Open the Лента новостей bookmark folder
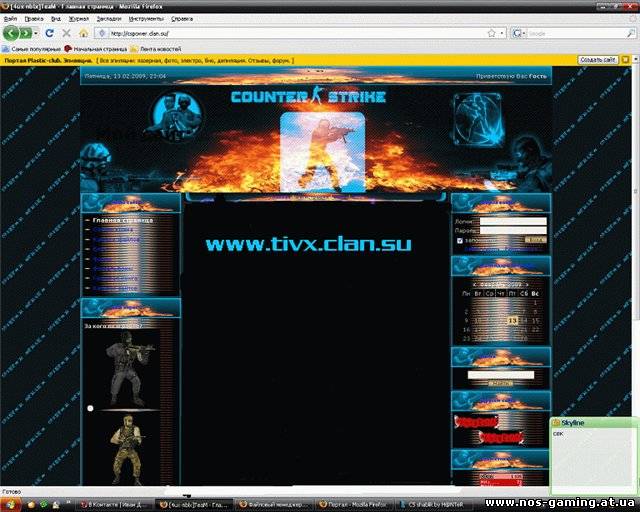640x512 pixels. tap(156, 49)
